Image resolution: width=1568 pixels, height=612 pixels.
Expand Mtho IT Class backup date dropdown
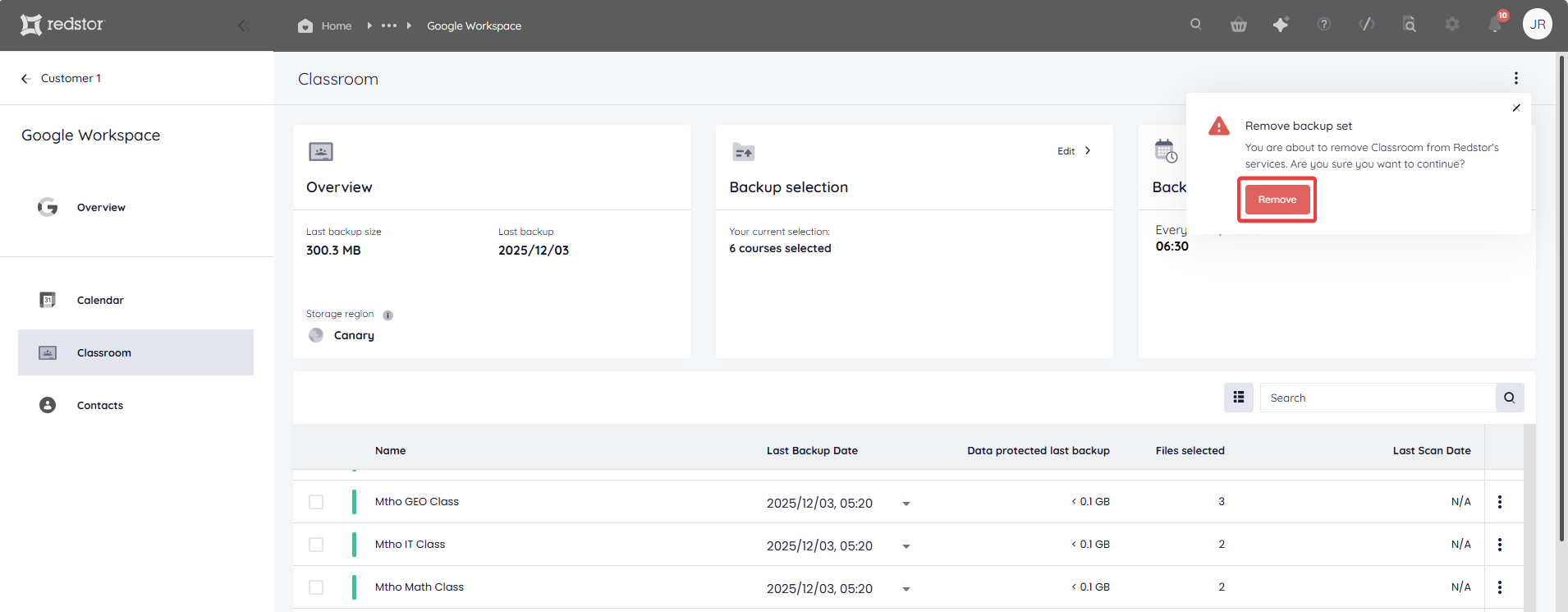click(906, 546)
